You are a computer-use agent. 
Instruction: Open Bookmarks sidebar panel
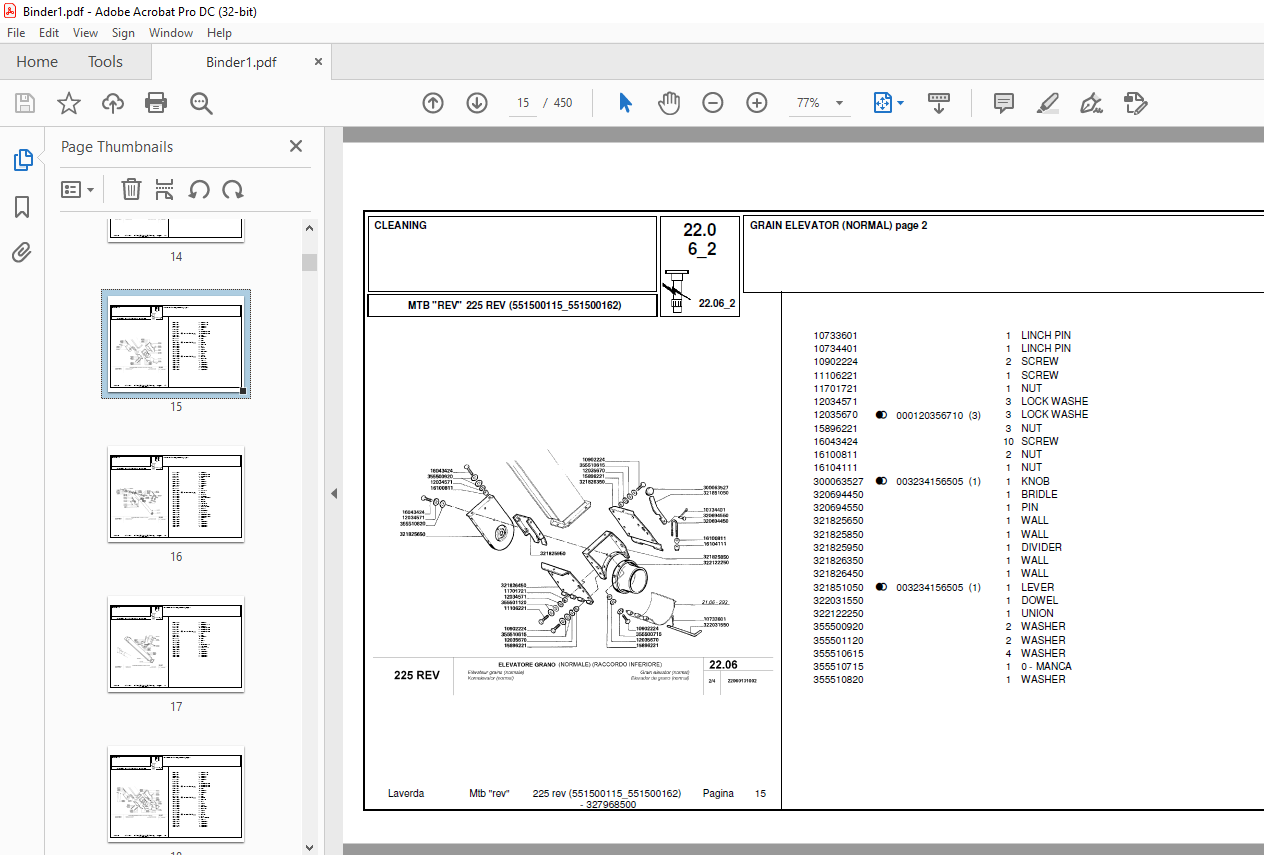[22, 207]
